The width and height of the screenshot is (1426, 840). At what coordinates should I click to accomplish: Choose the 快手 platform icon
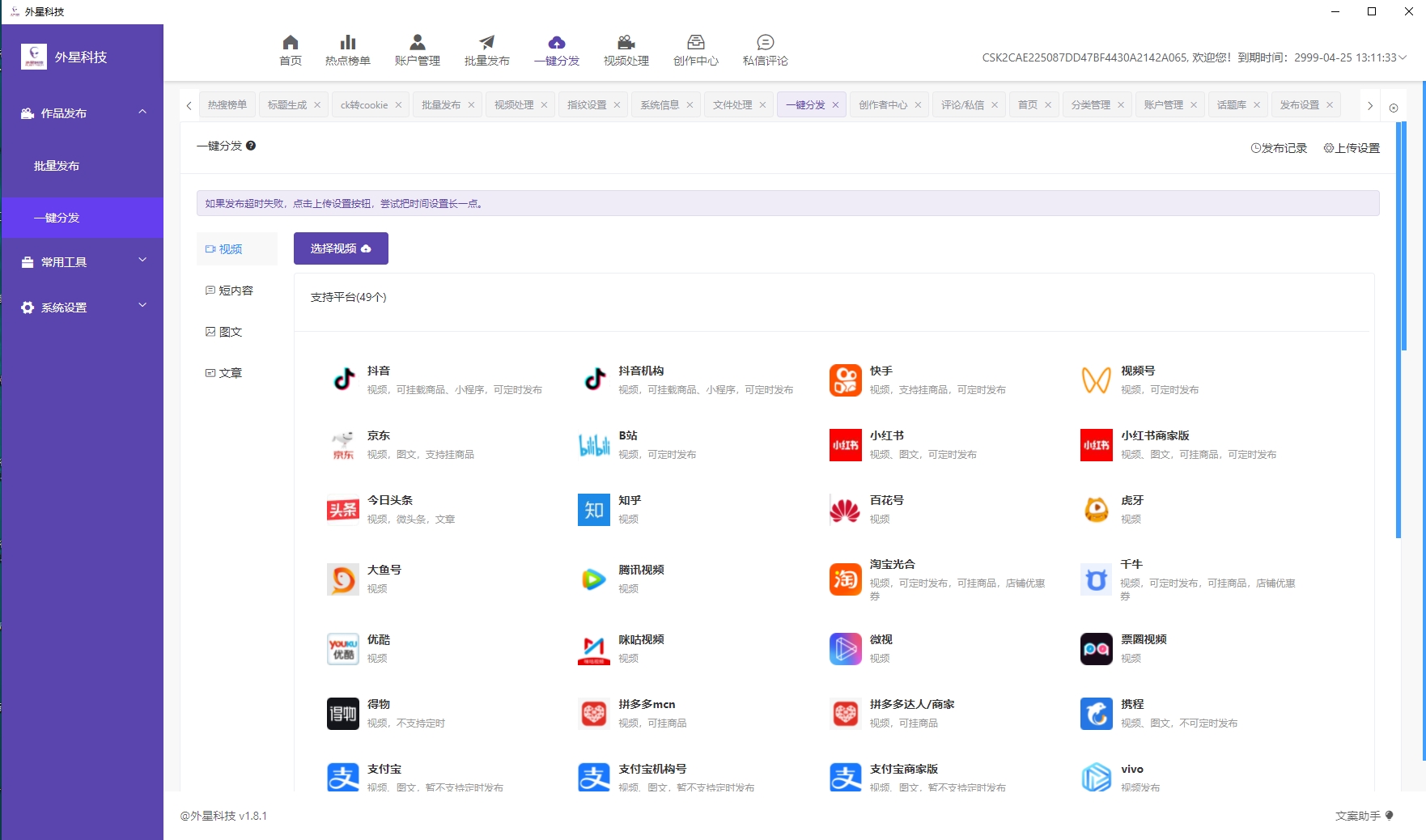tap(845, 380)
